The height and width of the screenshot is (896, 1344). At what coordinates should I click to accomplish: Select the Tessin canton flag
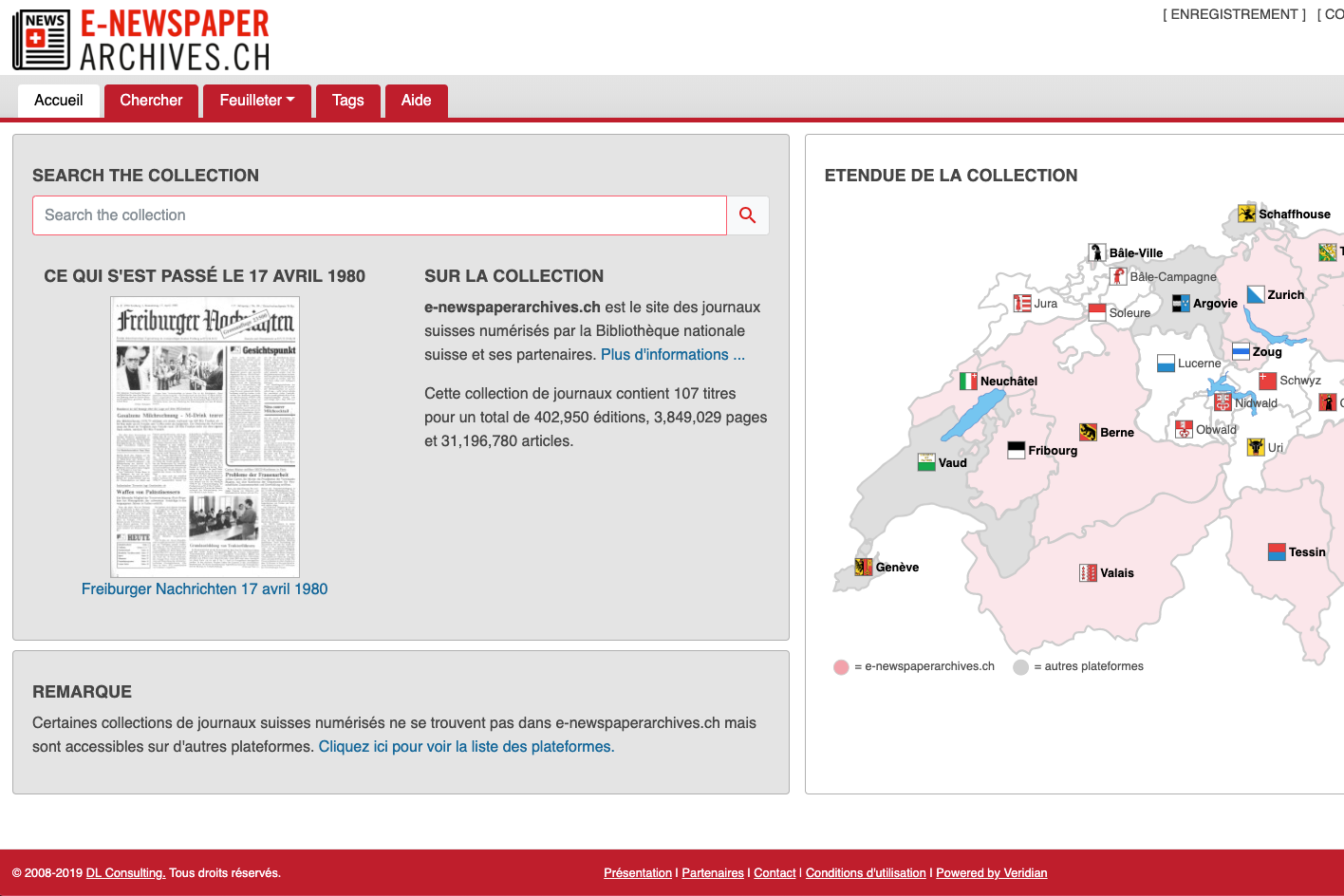pyautogui.click(x=1278, y=551)
